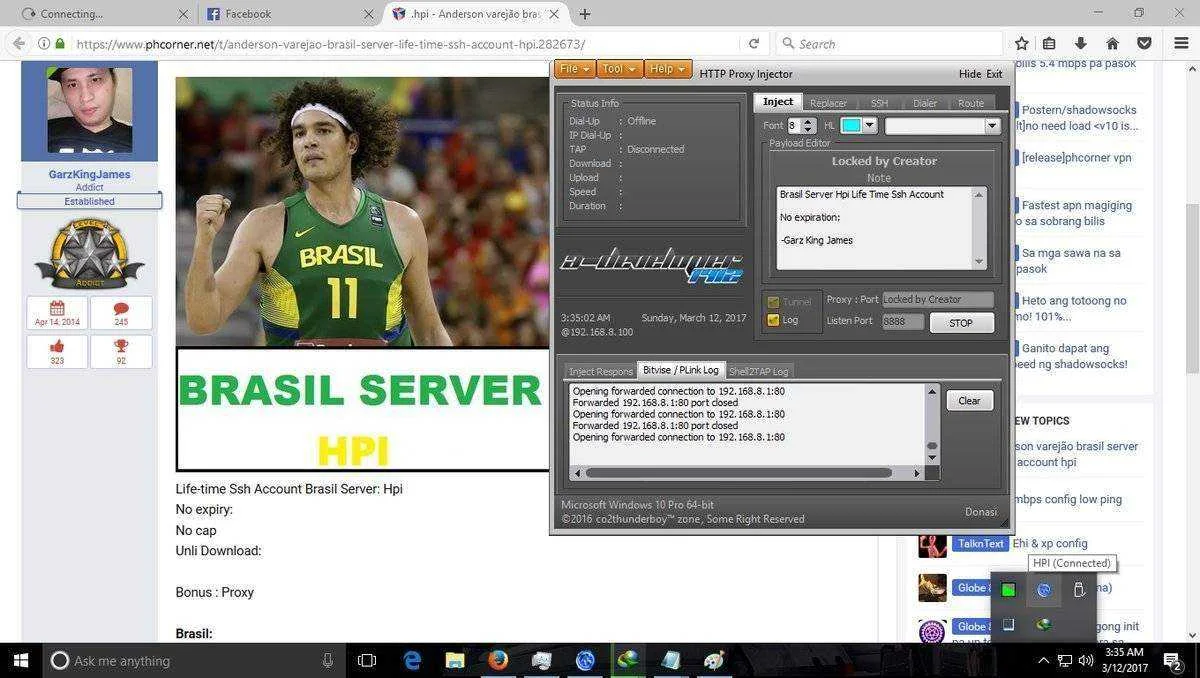This screenshot has height=678, width=1200.
Task: Click the font size number field
Action: coord(794,126)
